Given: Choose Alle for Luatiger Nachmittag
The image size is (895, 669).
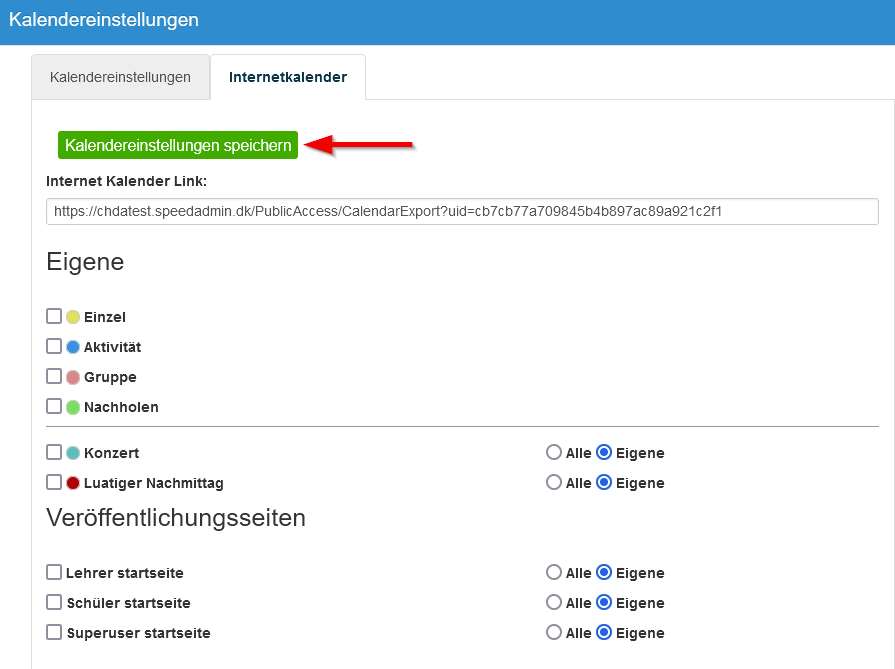Looking at the screenshot, I should click(x=554, y=482).
